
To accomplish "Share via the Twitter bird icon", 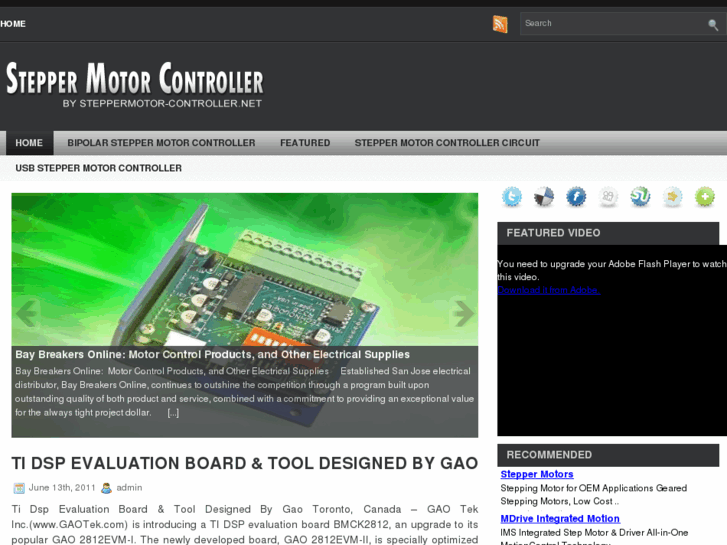I will pyautogui.click(x=512, y=197).
